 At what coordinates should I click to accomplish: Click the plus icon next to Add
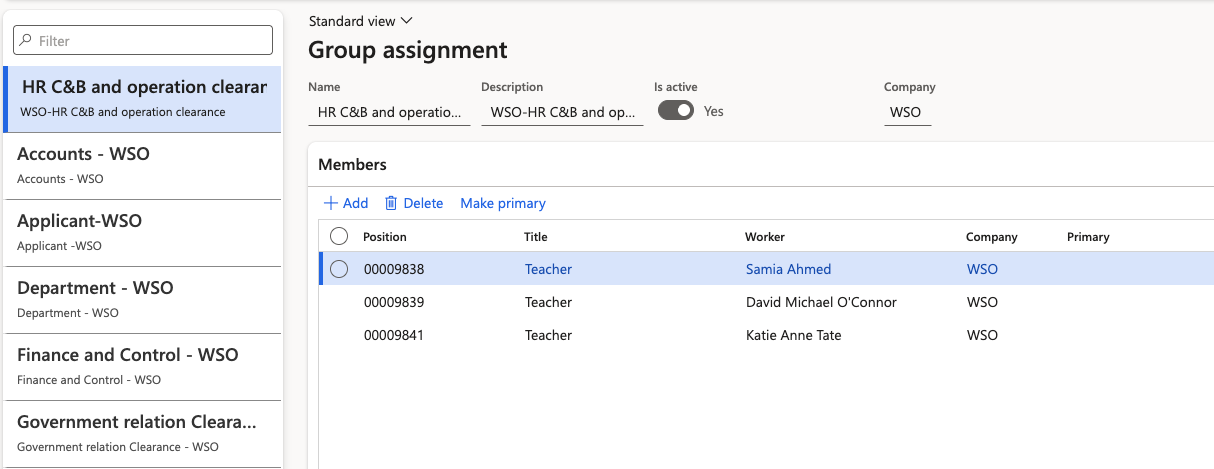click(330, 203)
